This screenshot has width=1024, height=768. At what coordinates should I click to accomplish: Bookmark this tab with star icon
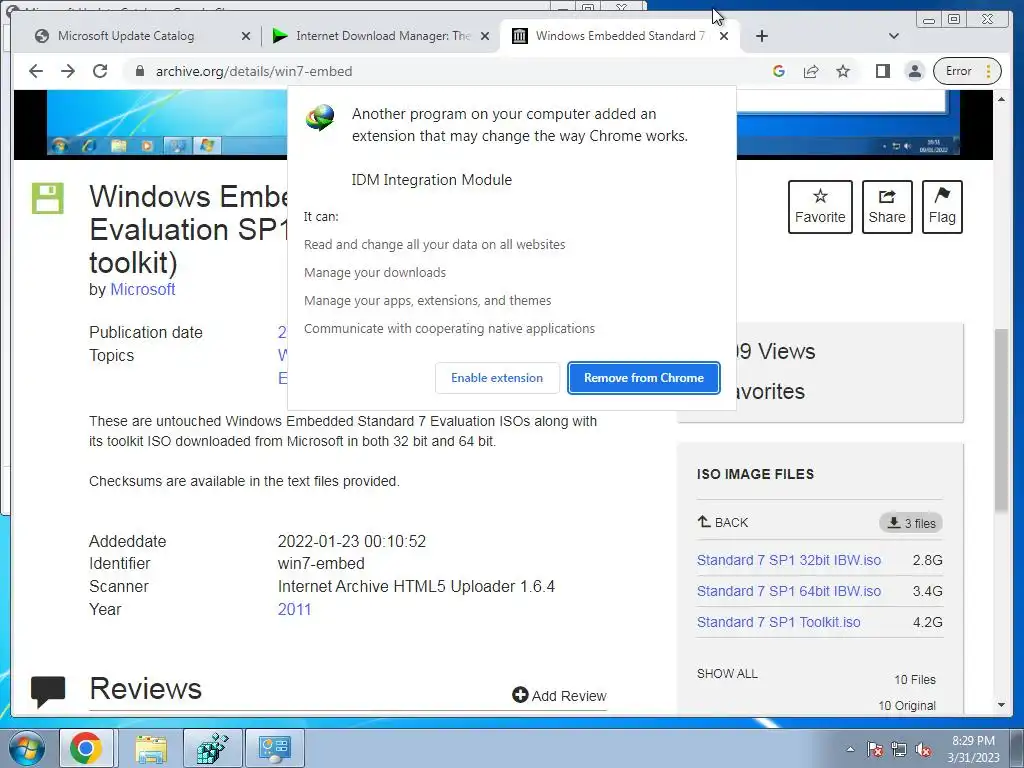pyautogui.click(x=843, y=71)
